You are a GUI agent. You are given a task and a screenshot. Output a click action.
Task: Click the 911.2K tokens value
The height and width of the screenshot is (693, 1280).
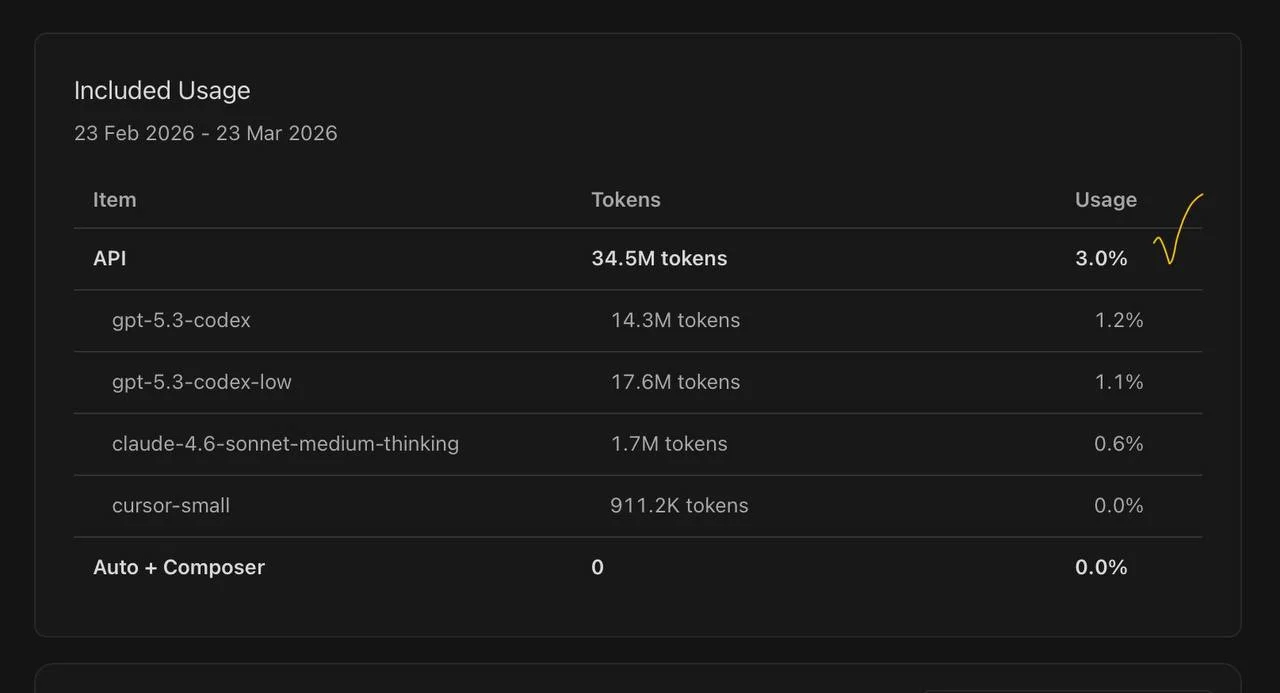point(679,505)
